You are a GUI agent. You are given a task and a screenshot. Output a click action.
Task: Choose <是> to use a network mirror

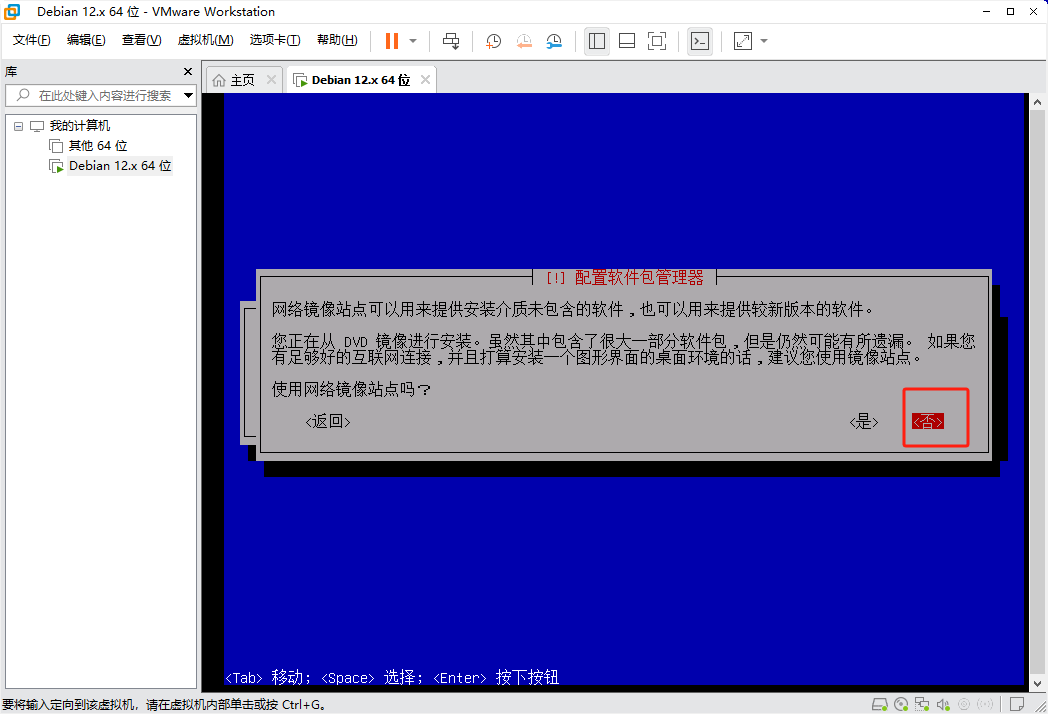[x=864, y=422]
